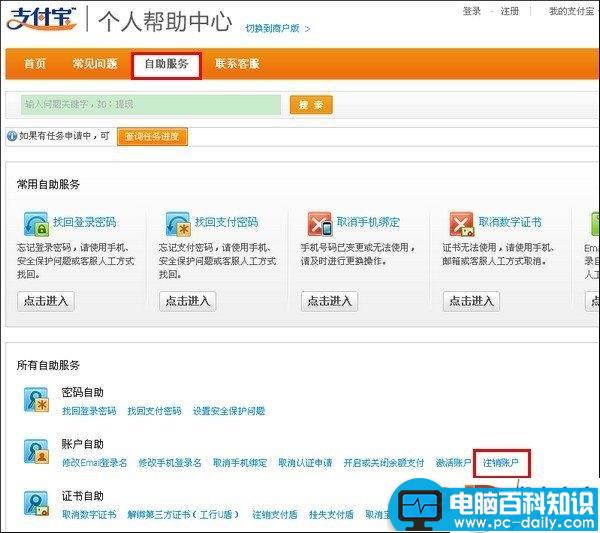Screen dimensions: 600x533
Task: Click 取消数字证书 under 证书自助
Action: [89, 515]
